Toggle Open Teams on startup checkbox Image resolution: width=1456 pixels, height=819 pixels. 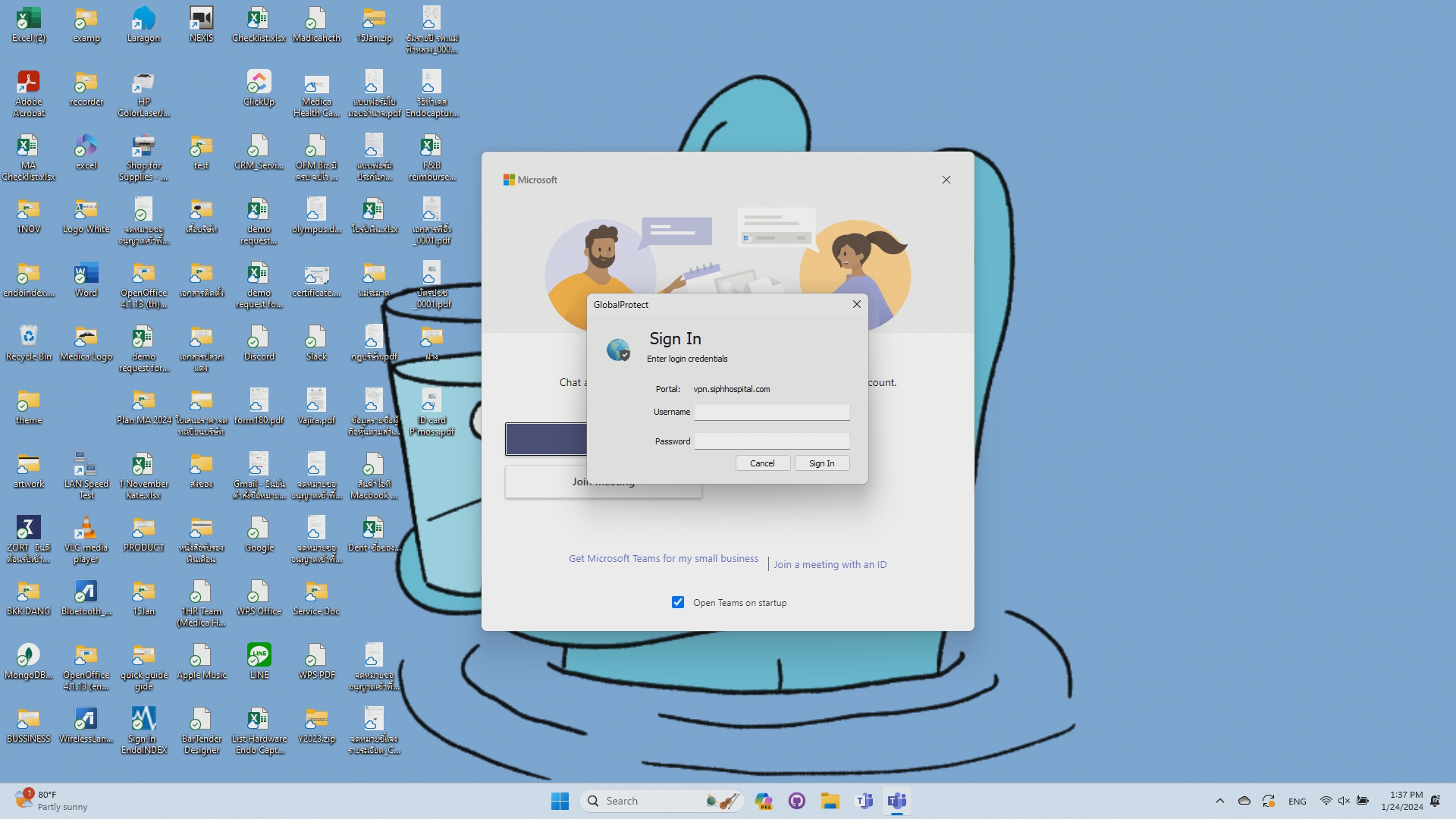678,602
